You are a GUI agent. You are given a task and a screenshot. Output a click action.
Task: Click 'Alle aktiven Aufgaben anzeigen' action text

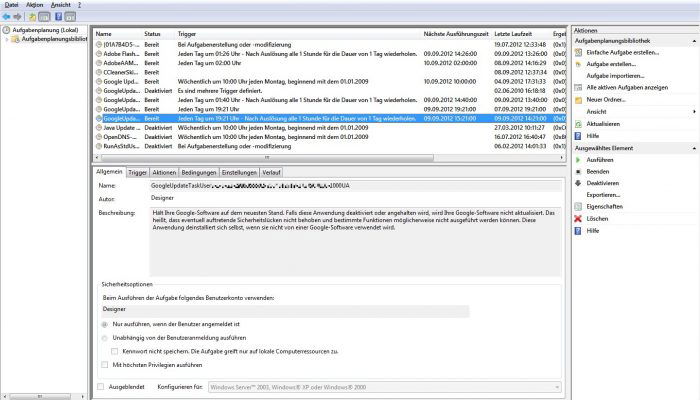(627, 88)
